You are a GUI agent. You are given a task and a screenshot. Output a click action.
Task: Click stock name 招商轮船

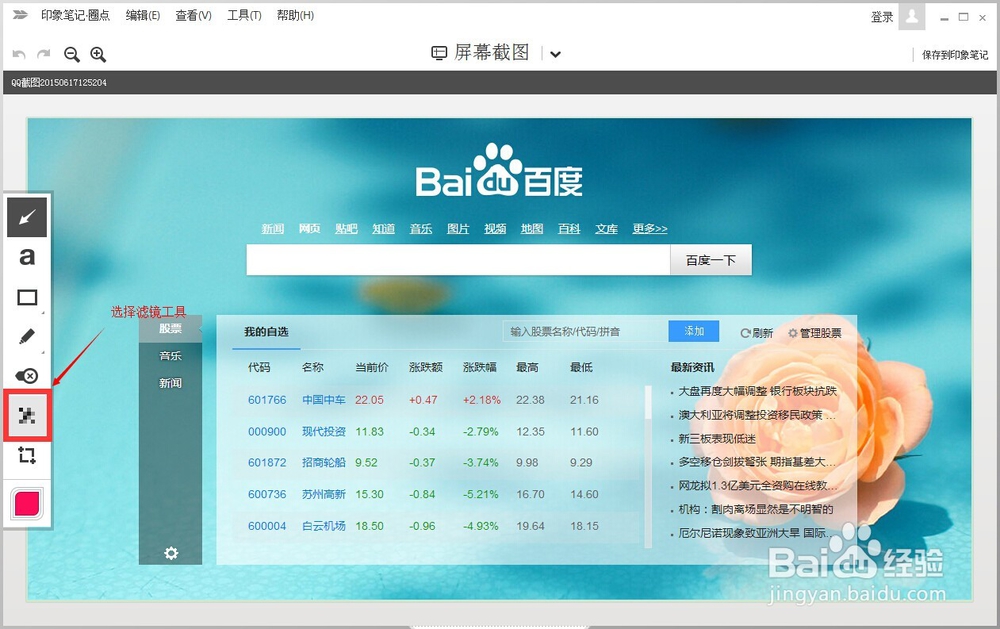pos(323,462)
